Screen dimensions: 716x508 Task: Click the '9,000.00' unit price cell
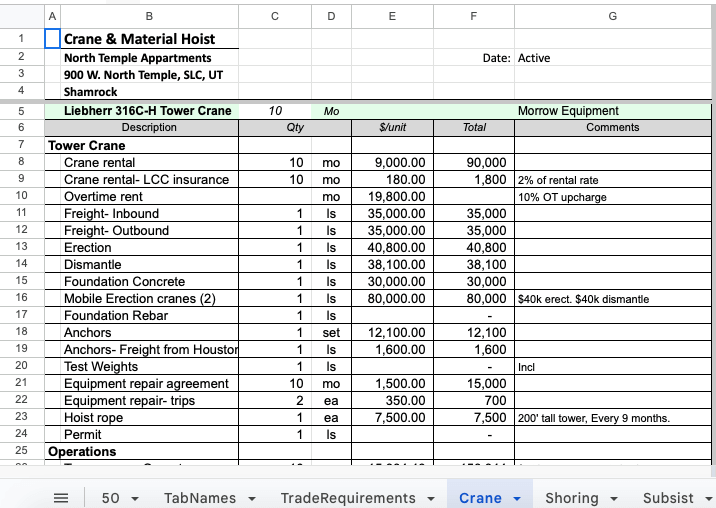click(x=392, y=162)
